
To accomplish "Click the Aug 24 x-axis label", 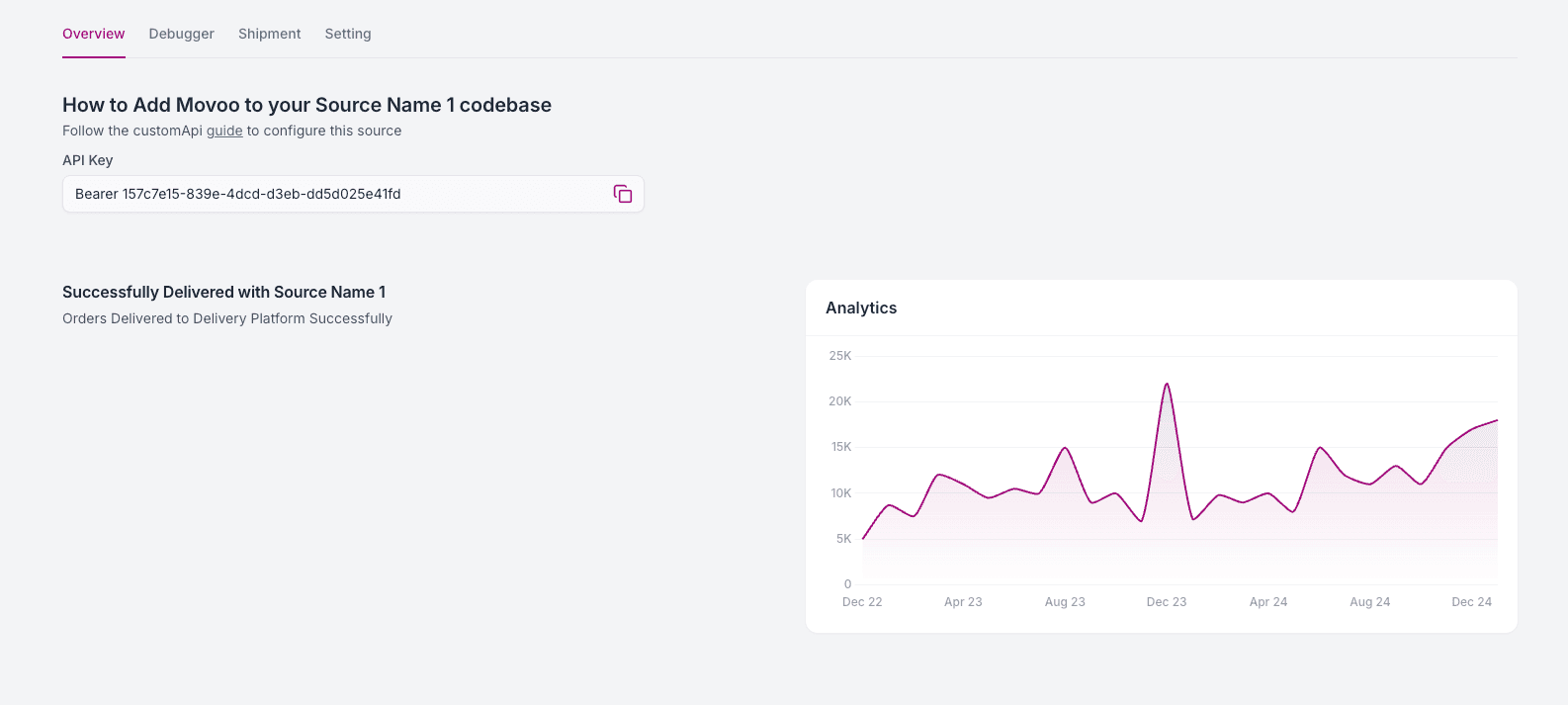I will pos(1370,602).
